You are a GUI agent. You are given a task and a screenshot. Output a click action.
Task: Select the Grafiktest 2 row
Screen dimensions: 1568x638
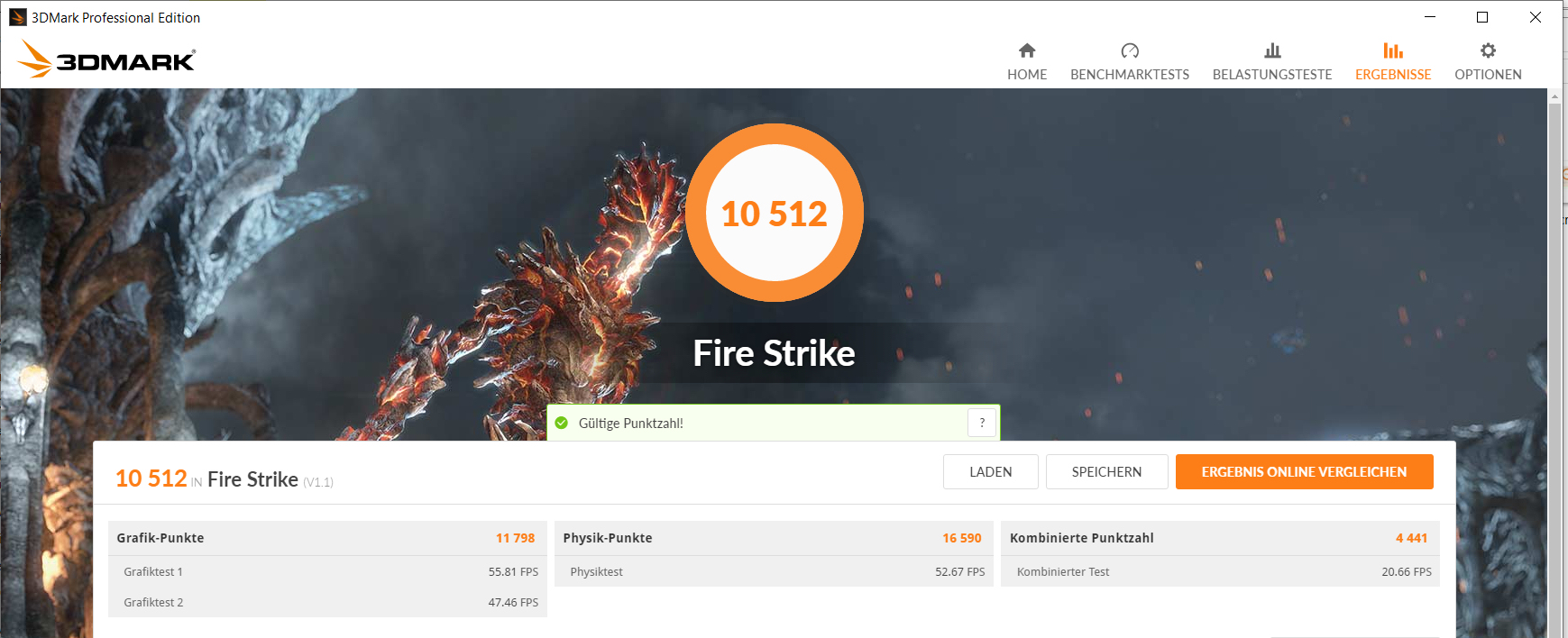[327, 602]
